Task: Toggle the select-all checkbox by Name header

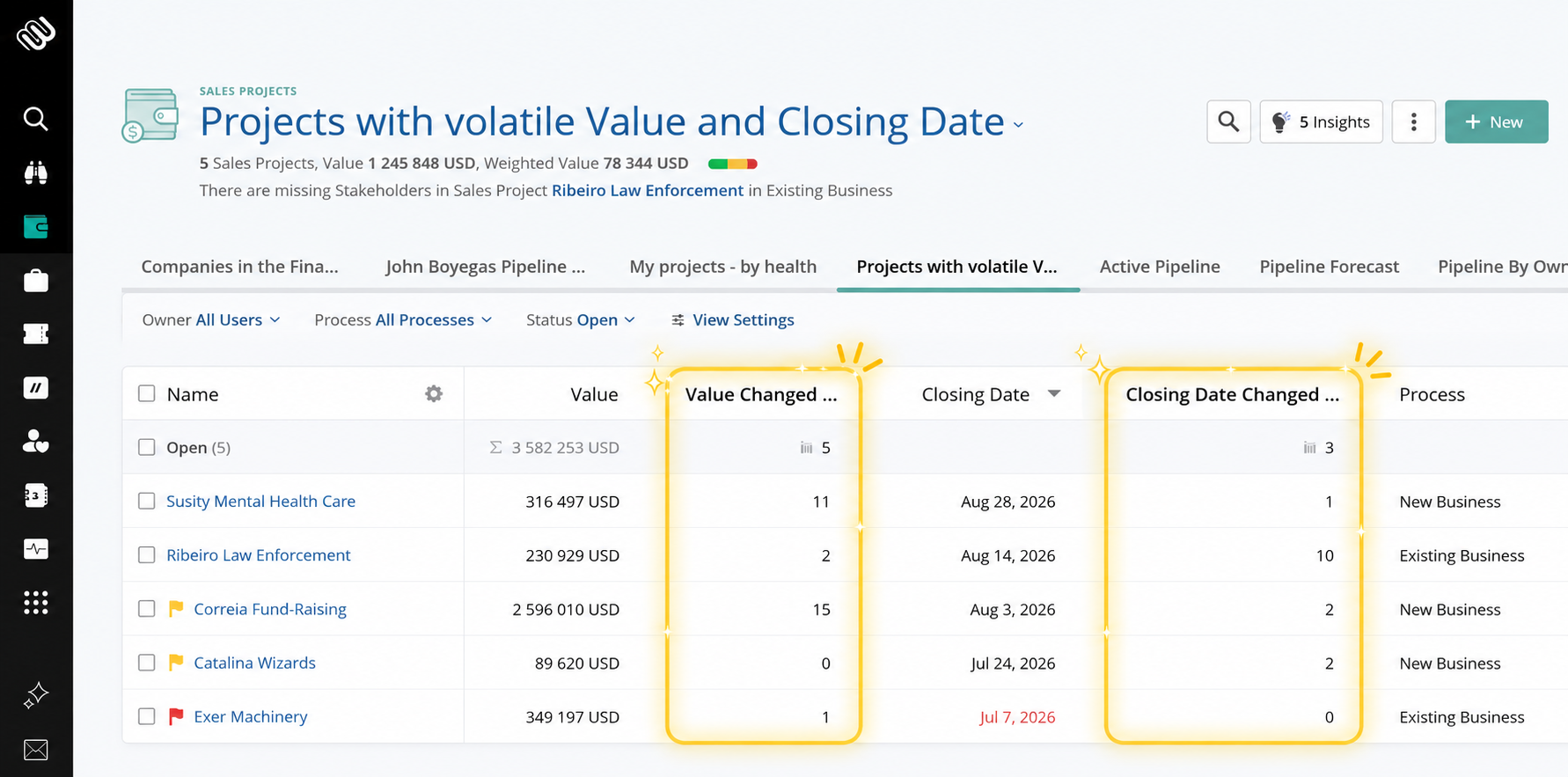Action: pos(147,393)
